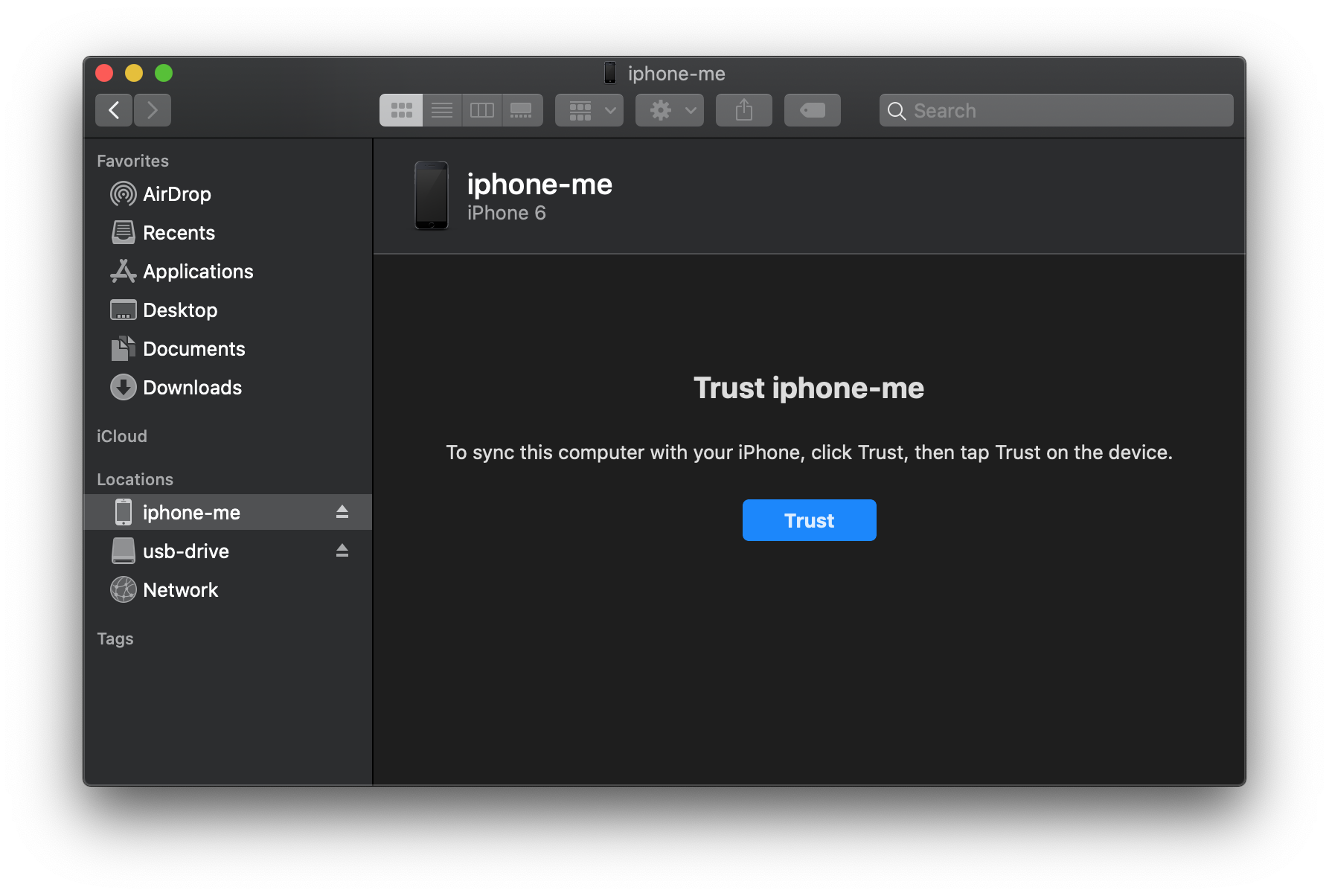
Task: Click the Favorites section header
Action: pyautogui.click(x=132, y=161)
